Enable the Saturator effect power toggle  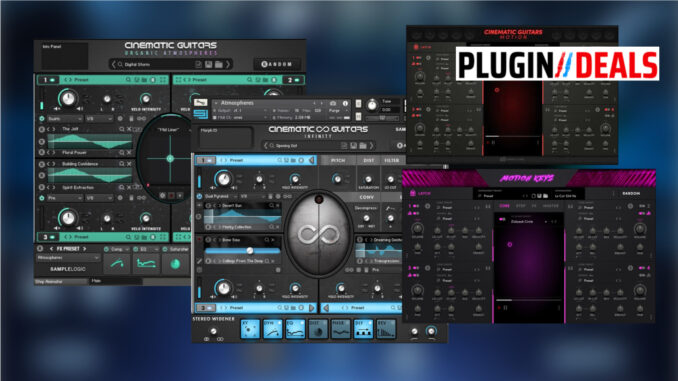(165, 249)
